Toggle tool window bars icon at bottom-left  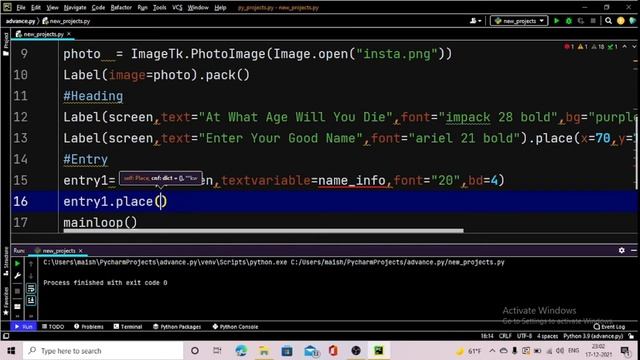tap(5, 336)
